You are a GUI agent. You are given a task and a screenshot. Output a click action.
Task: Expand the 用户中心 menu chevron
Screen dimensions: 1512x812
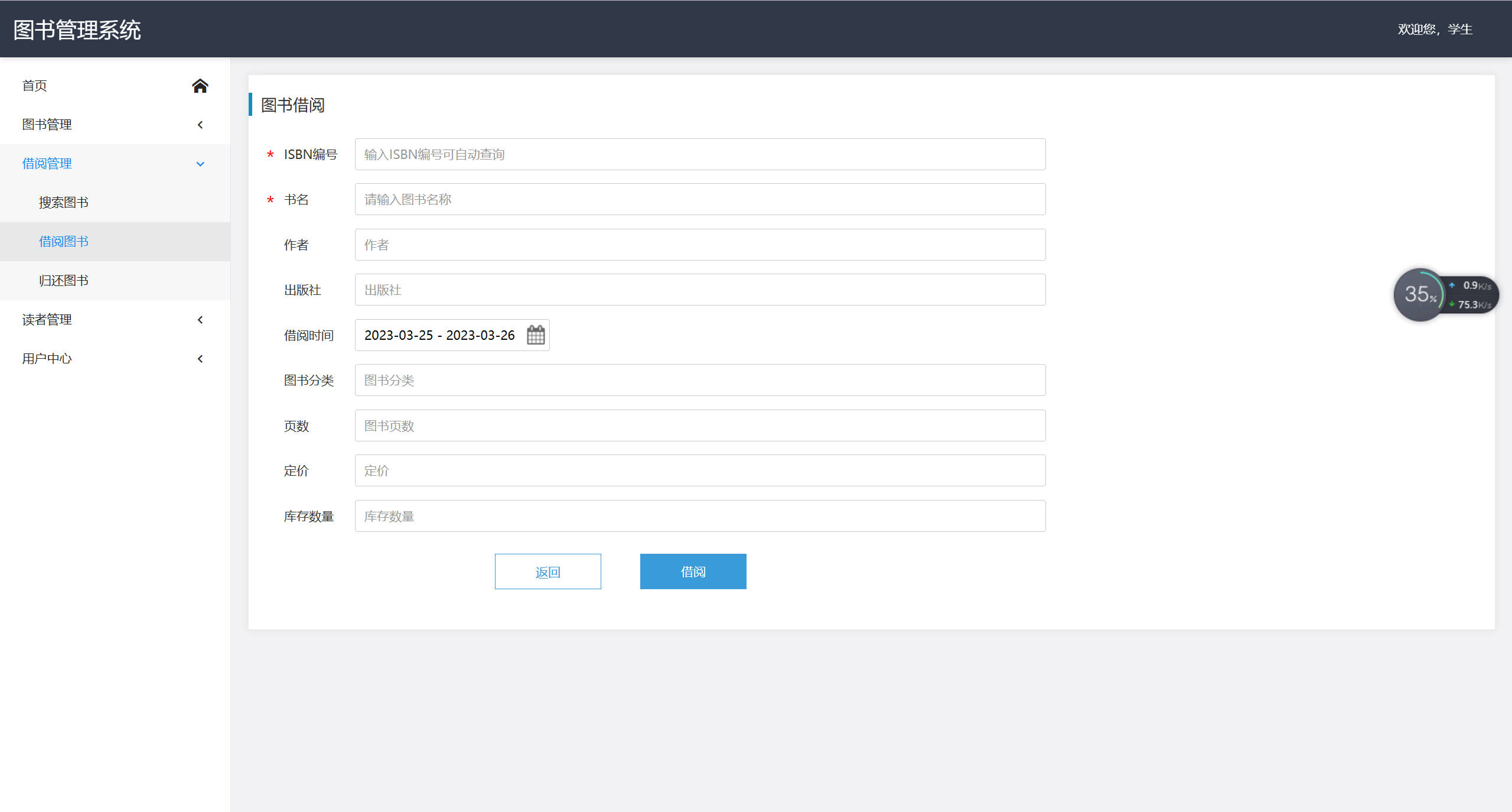pos(200,359)
